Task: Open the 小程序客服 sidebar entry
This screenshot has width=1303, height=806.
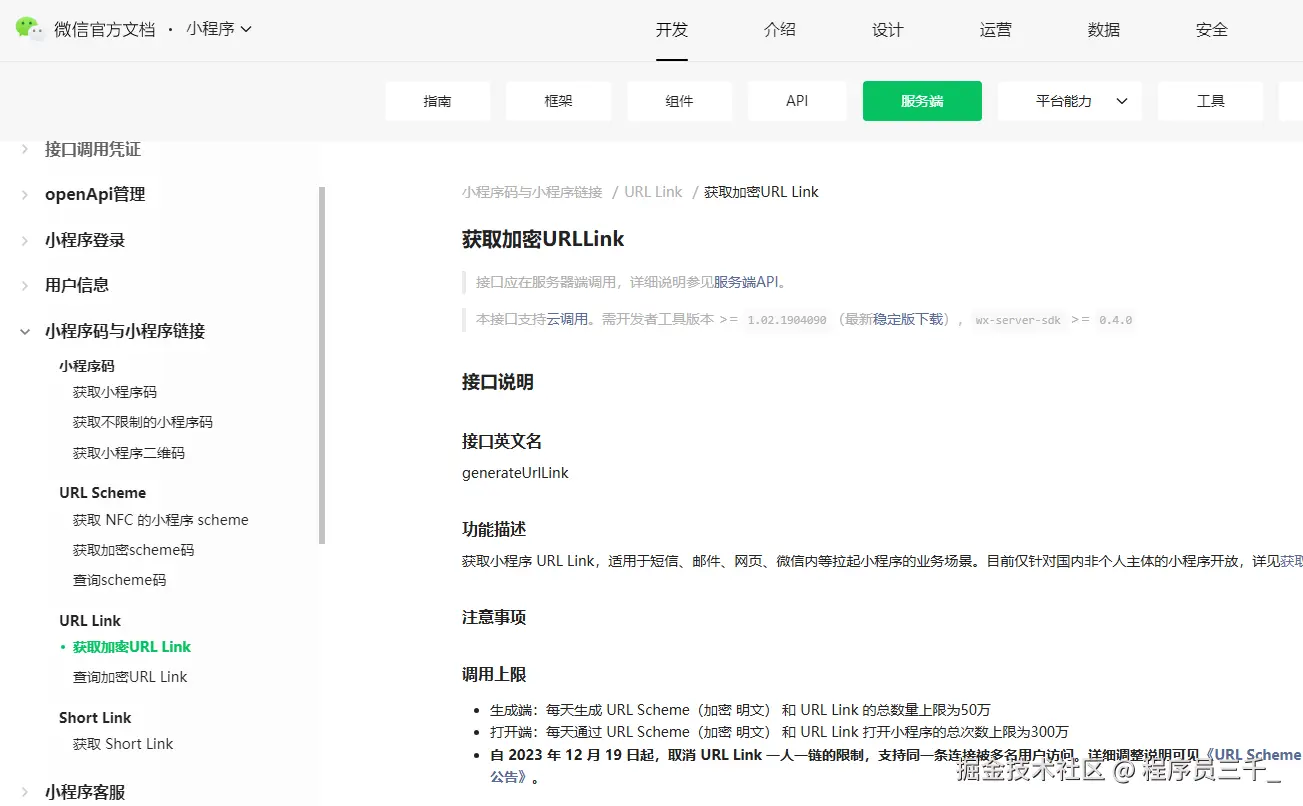Action: click(85, 792)
